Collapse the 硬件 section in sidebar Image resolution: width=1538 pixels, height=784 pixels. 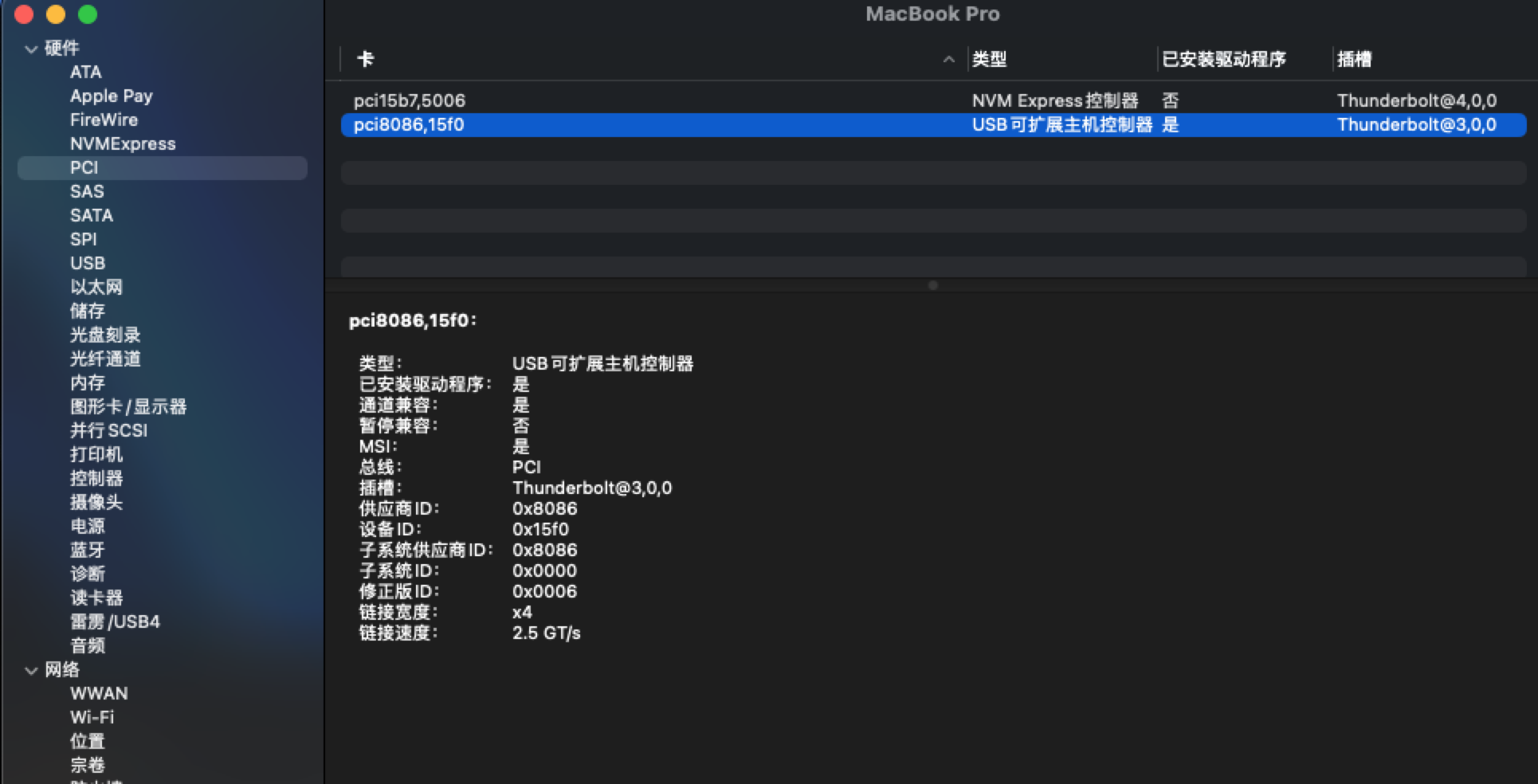tap(31, 49)
